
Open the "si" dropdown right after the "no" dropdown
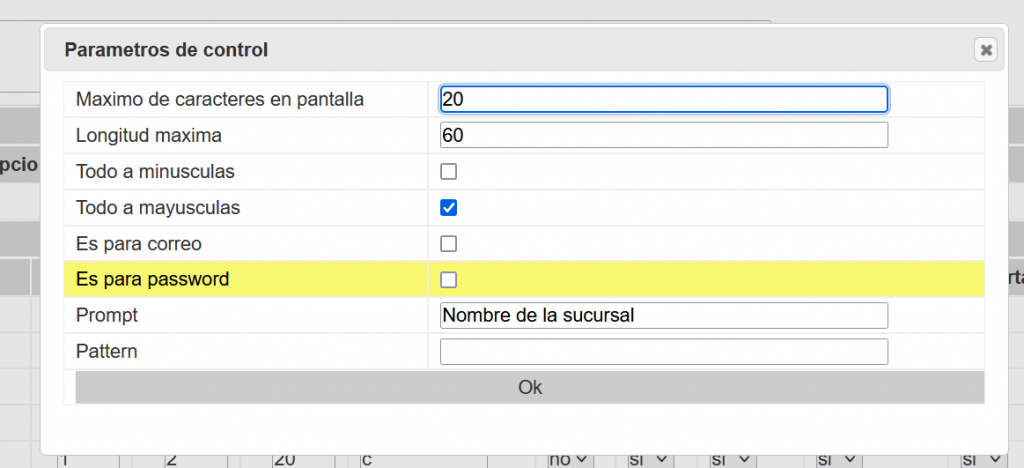[650, 460]
